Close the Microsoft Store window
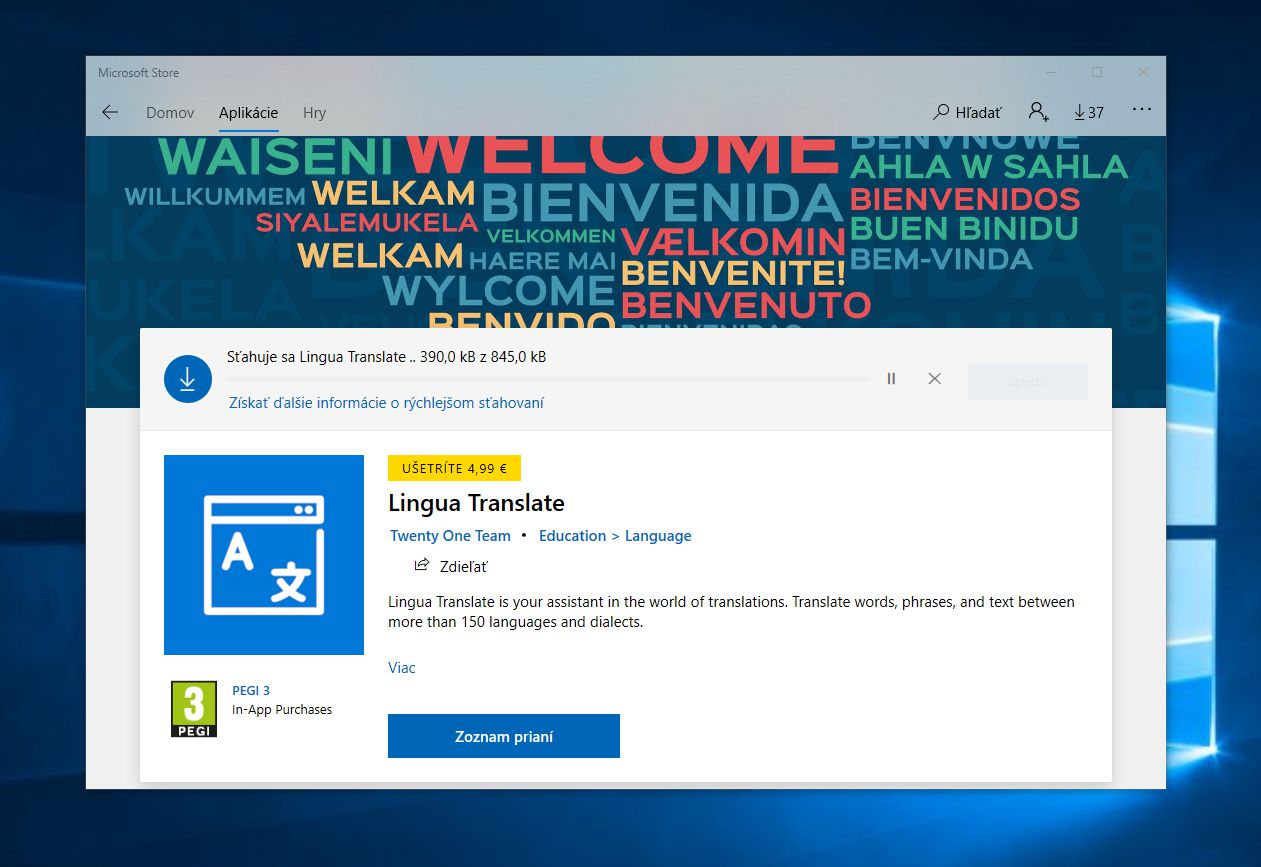1261x867 pixels. (1143, 72)
